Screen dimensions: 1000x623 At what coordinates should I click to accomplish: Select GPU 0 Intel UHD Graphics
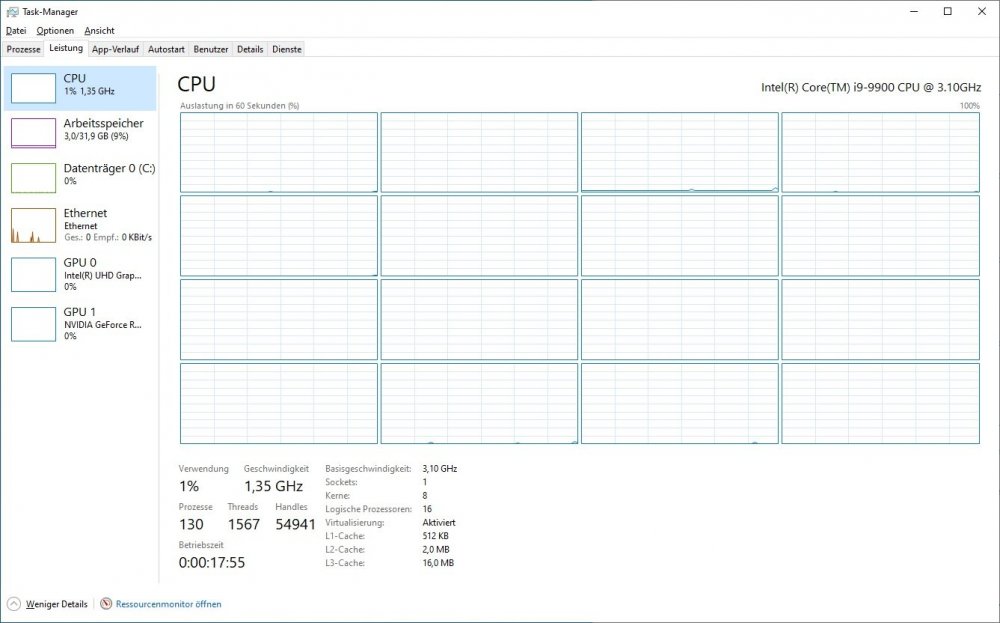(x=80, y=274)
